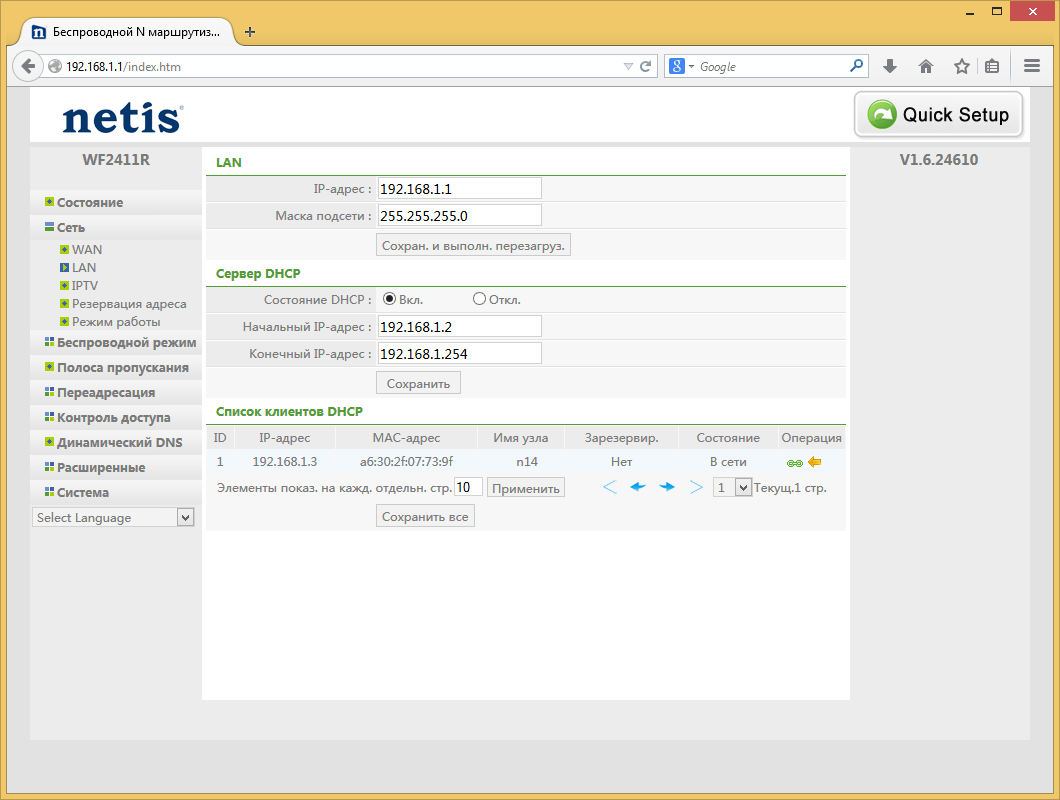Open the Google search engine selector

tap(681, 66)
